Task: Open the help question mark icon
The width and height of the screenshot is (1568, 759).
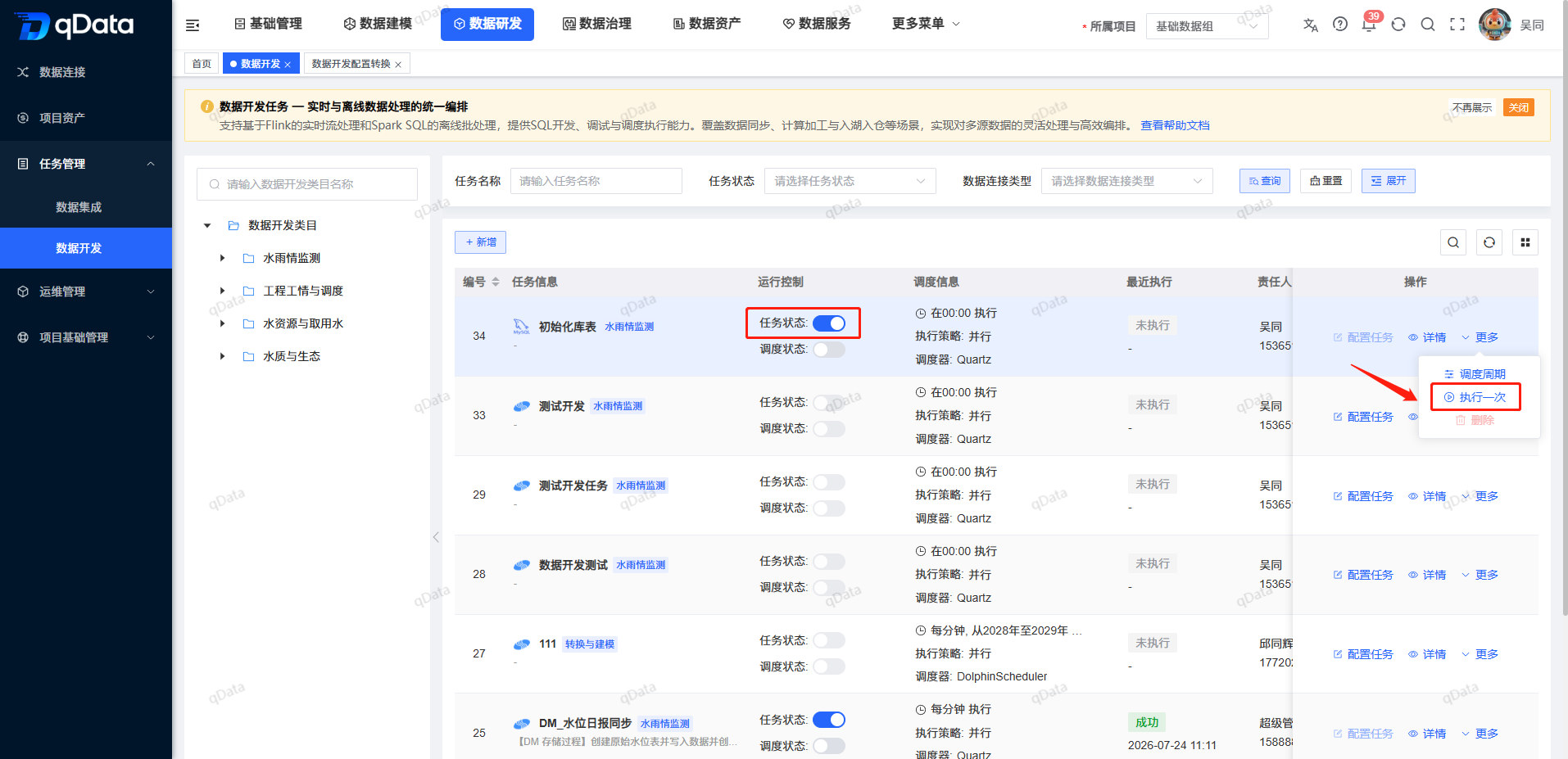Action: pyautogui.click(x=1340, y=25)
